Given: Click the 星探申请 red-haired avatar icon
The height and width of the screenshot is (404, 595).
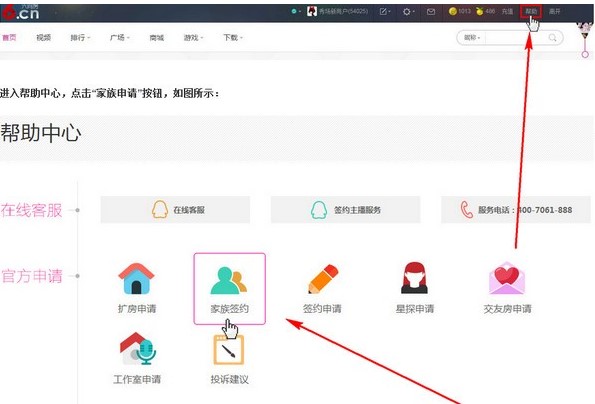Looking at the screenshot, I should tap(414, 278).
